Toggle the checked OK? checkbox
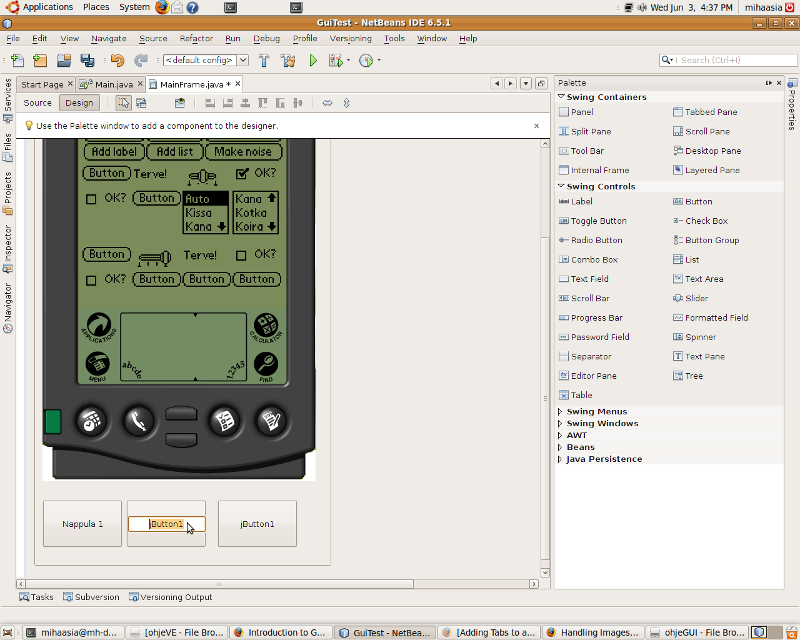 pos(242,174)
